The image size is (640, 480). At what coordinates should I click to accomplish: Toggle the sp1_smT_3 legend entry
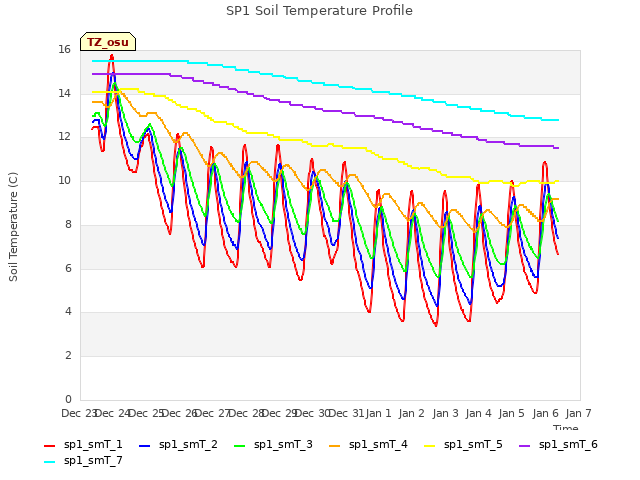273,444
